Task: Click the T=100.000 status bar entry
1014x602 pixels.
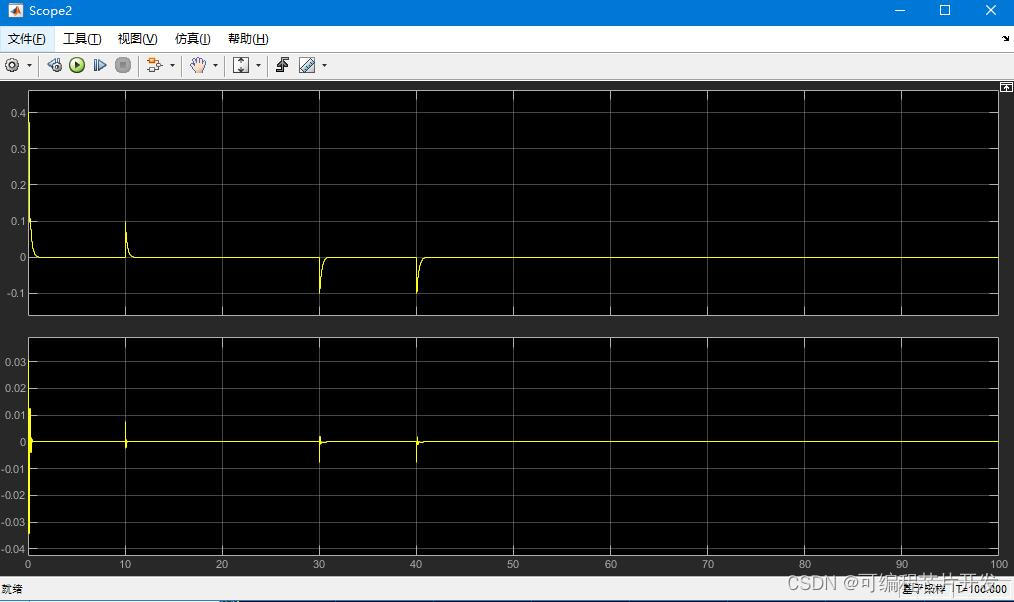Action: tap(982, 589)
